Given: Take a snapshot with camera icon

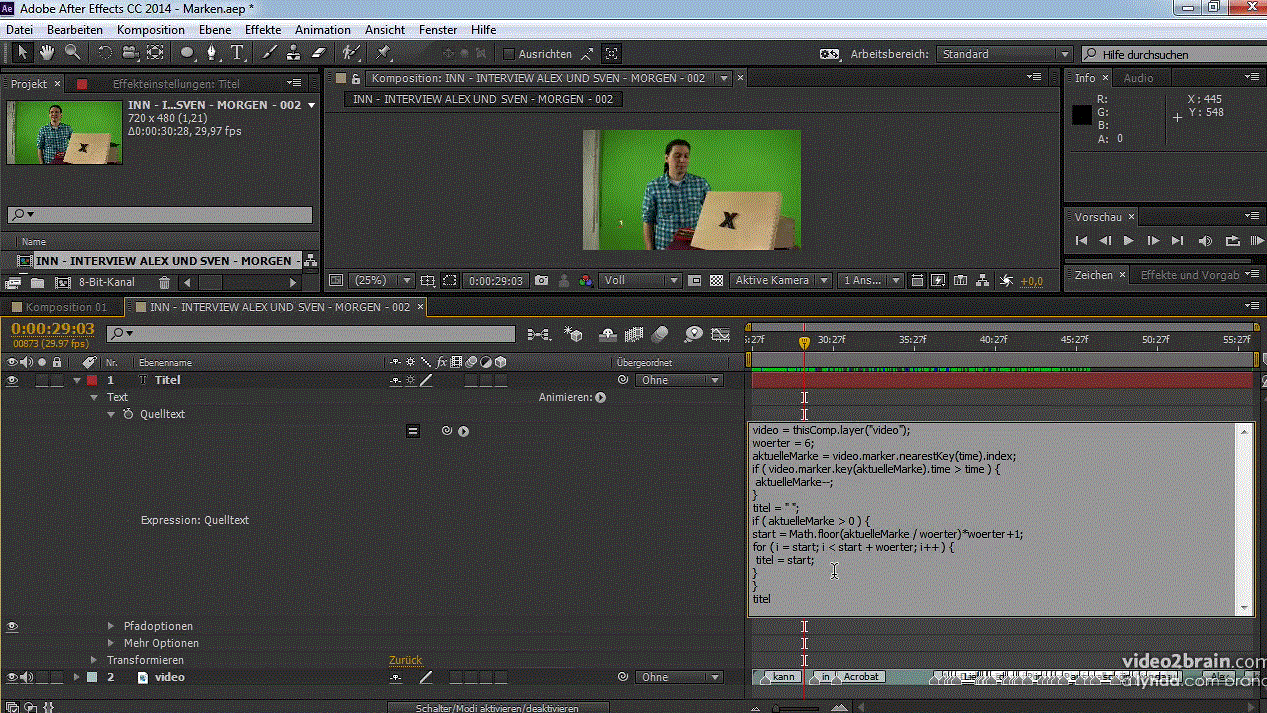Looking at the screenshot, I should (541, 281).
